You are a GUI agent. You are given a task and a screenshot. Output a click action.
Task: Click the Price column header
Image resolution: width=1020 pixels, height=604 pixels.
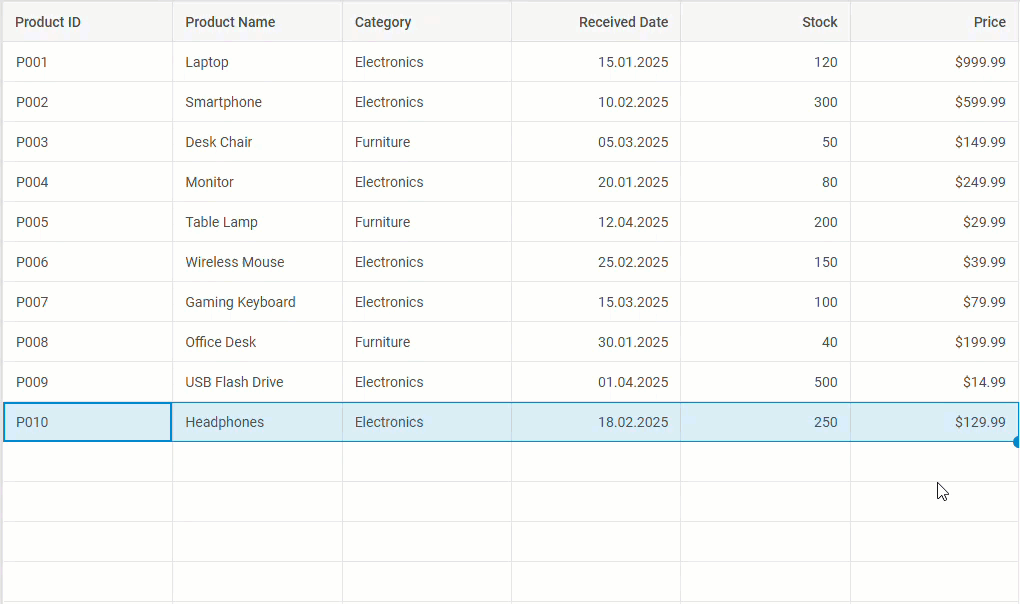click(x=935, y=22)
